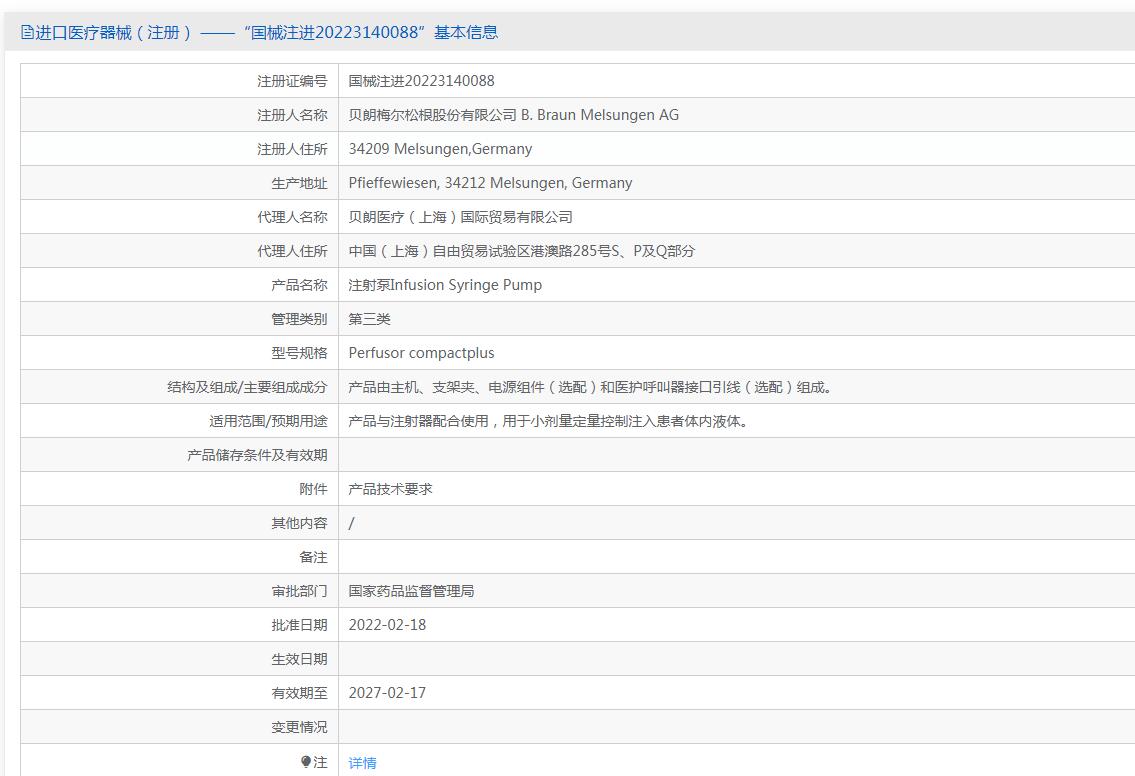Click expiry date 2027-02-17

387,693
